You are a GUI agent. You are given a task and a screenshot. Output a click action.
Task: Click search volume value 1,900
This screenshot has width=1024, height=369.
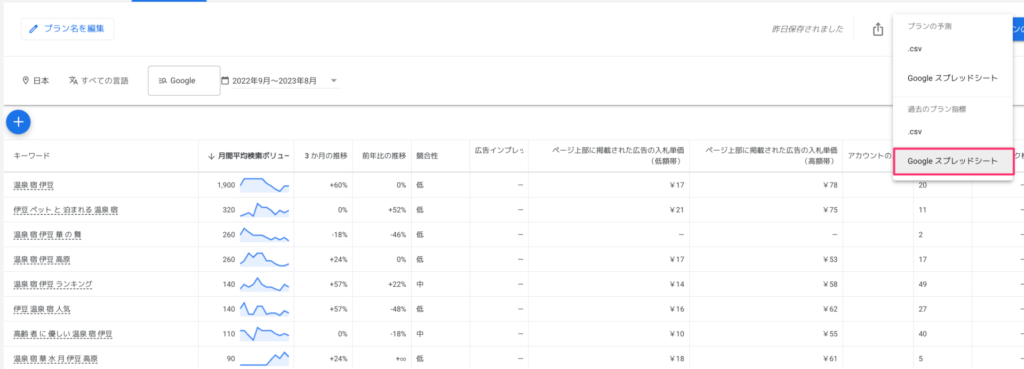coord(225,185)
